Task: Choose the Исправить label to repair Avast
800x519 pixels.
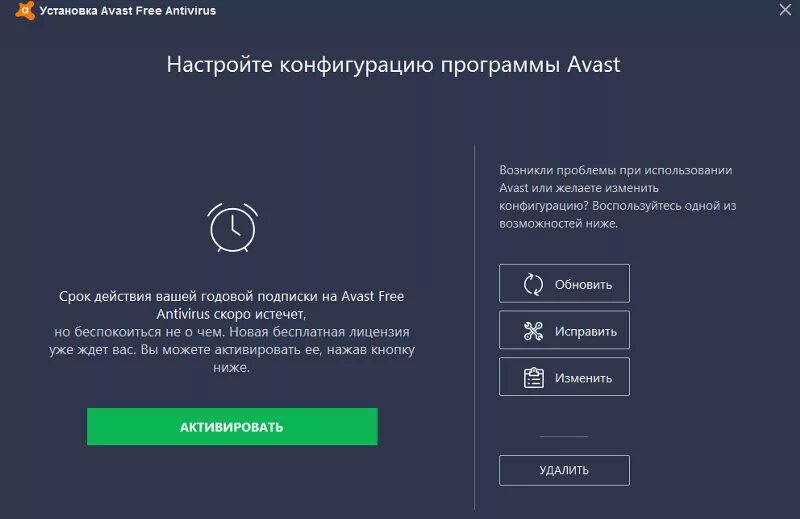Action: [586, 332]
